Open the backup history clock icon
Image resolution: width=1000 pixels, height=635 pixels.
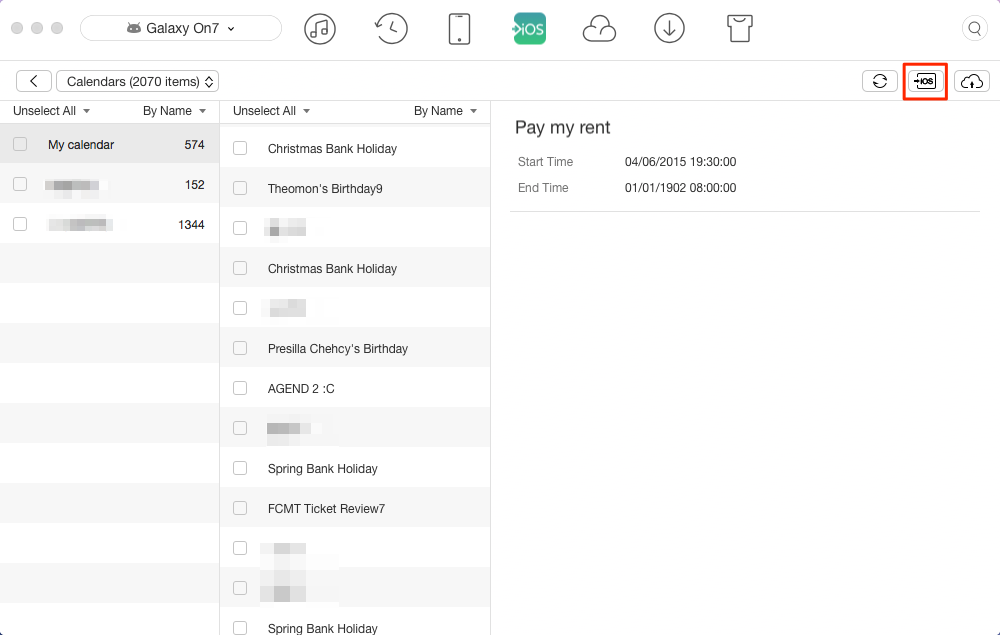(390, 29)
